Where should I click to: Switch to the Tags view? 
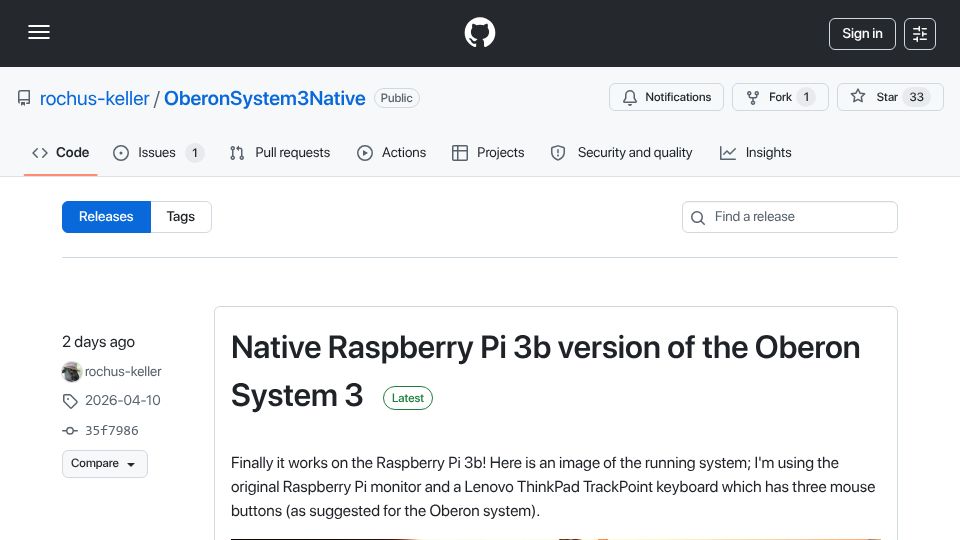(x=181, y=217)
